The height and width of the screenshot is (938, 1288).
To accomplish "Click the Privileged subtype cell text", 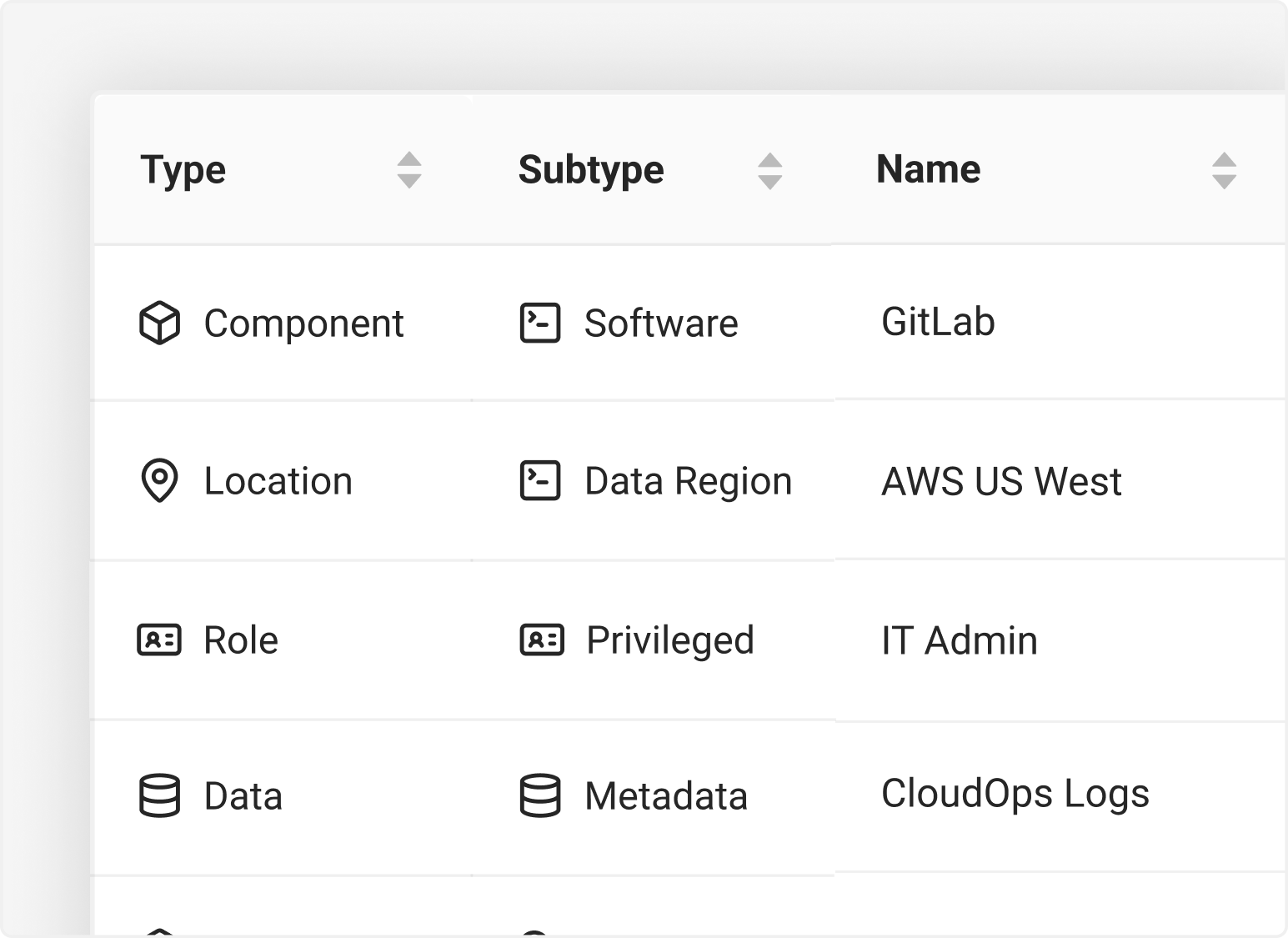I will click(x=670, y=640).
